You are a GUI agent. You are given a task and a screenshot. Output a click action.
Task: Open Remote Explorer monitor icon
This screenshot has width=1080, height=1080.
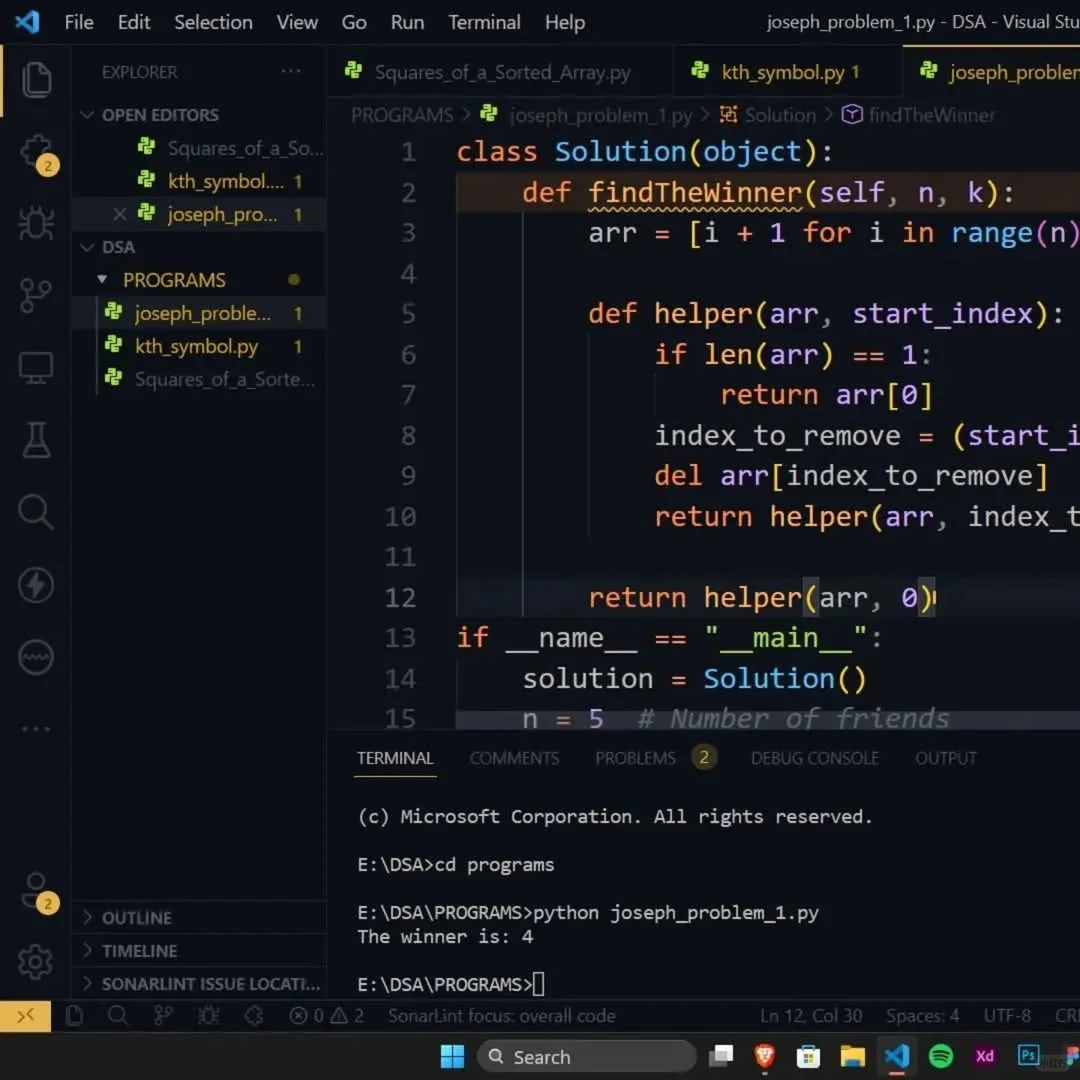(x=36, y=368)
